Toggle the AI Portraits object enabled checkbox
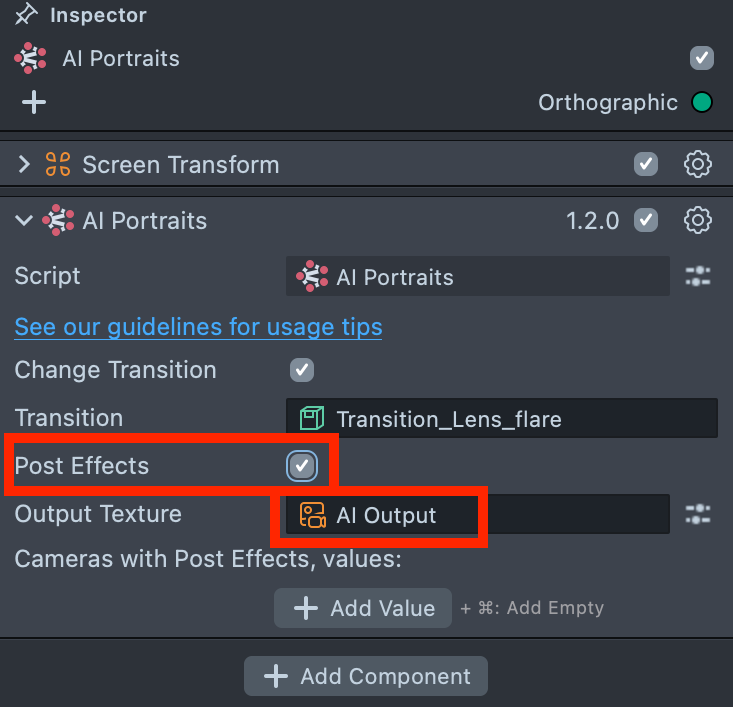 click(x=702, y=58)
